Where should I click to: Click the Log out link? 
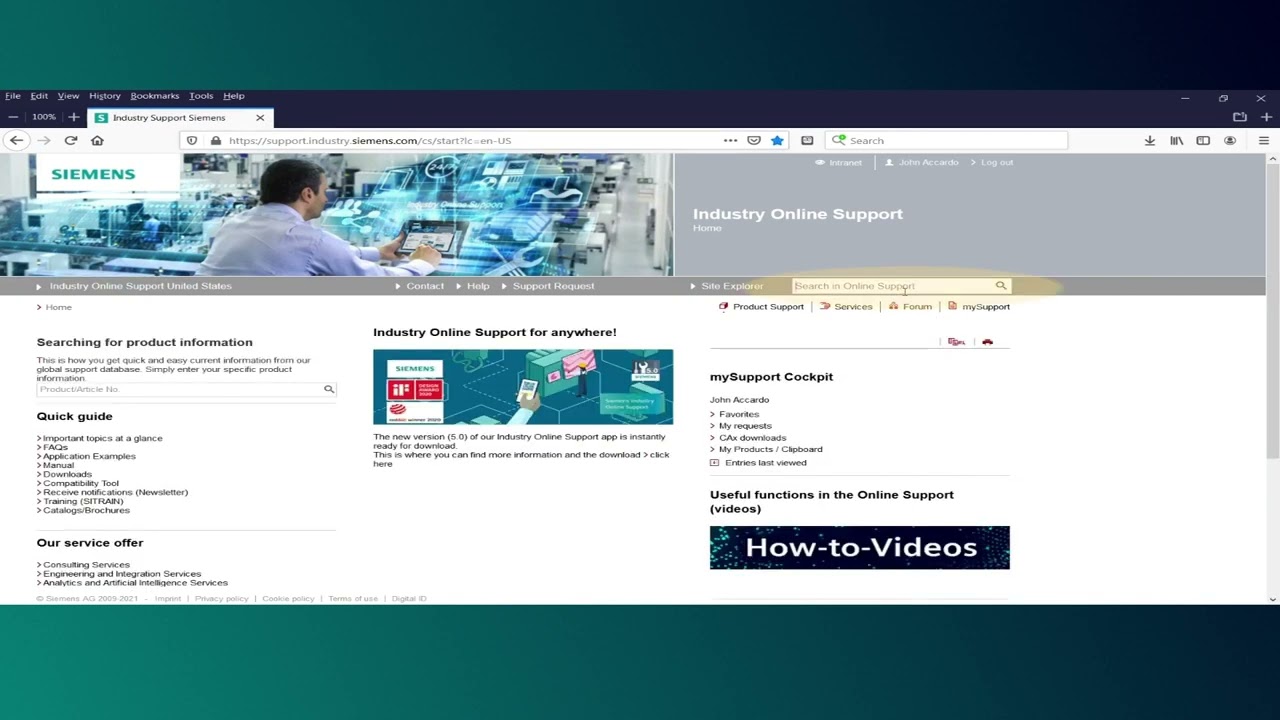[x=997, y=162]
